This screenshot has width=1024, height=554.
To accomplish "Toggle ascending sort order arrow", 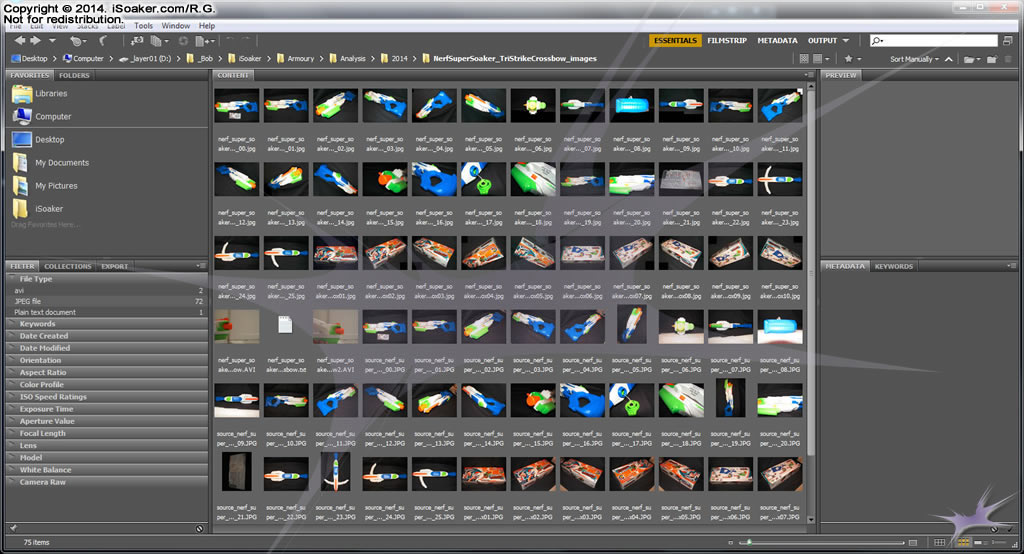I will point(949,59).
